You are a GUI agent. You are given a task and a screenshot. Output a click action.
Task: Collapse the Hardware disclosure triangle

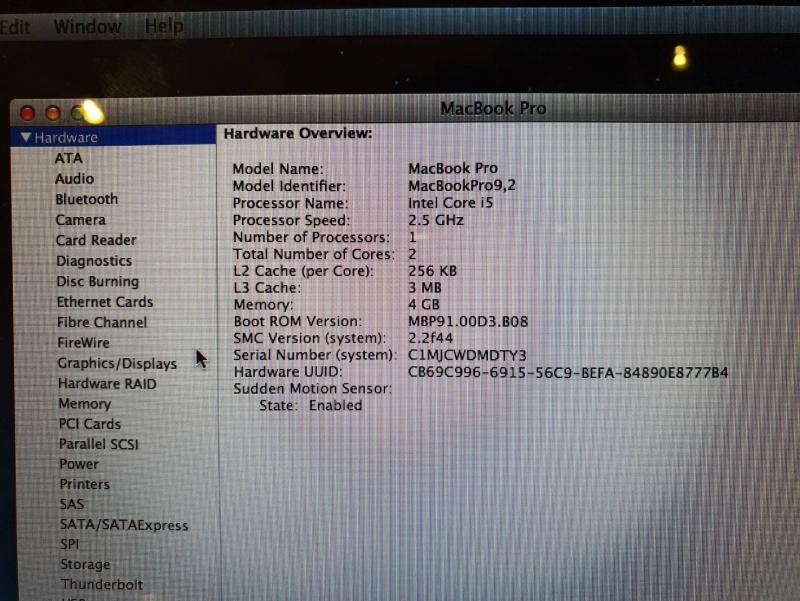tap(26, 137)
